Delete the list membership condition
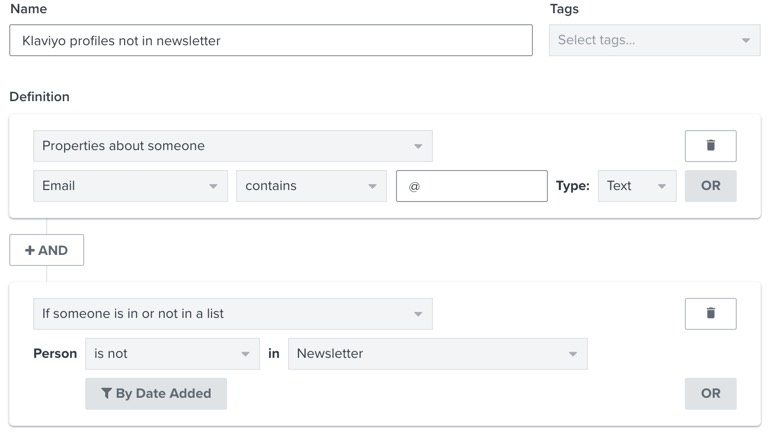 710,314
